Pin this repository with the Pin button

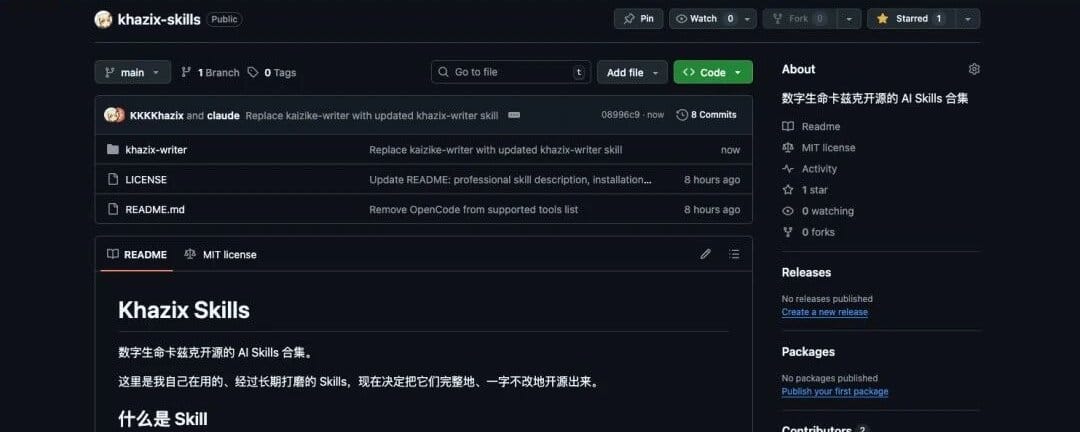tap(638, 19)
